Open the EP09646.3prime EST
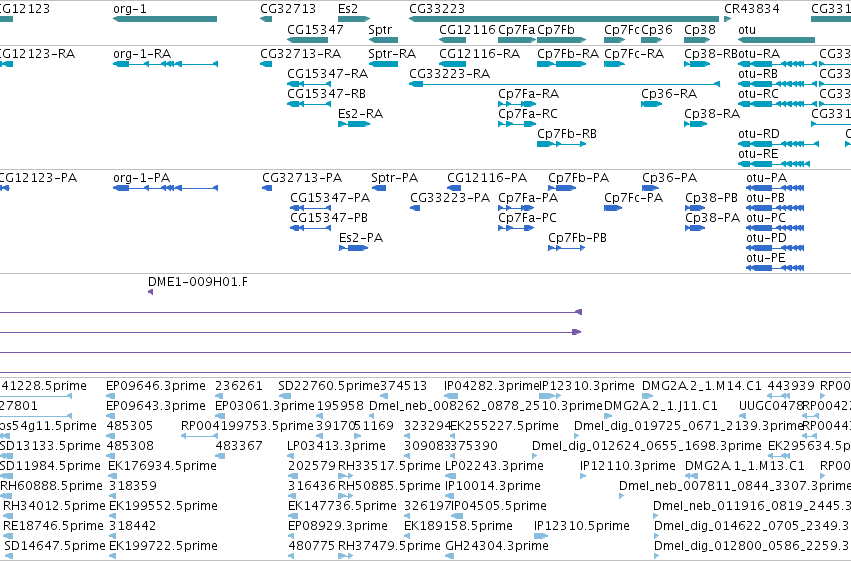This screenshot has width=851, height=561. point(111,397)
